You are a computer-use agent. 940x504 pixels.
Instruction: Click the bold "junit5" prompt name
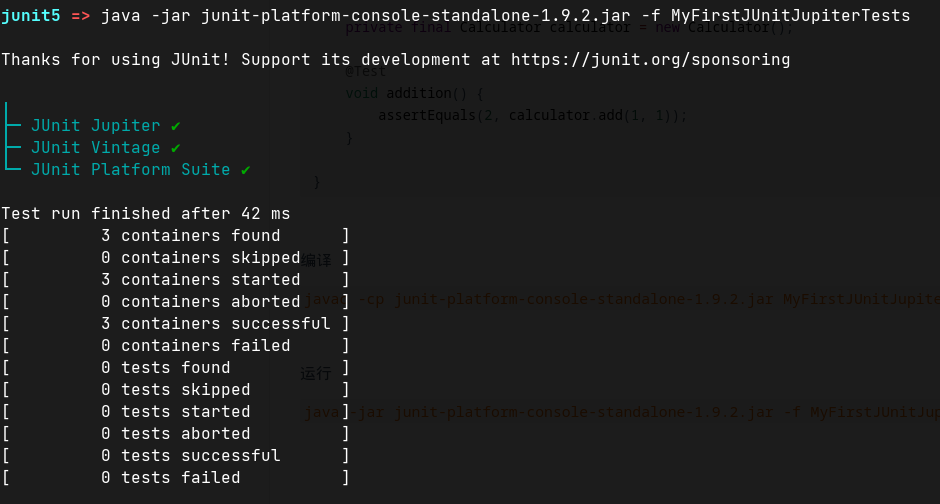point(30,16)
